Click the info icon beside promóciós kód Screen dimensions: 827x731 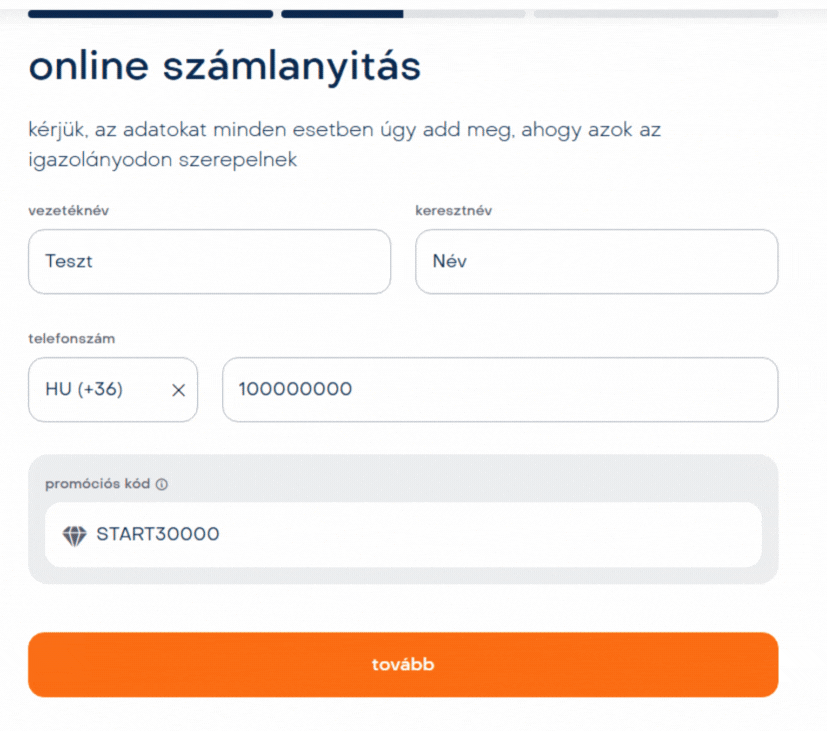(162, 484)
